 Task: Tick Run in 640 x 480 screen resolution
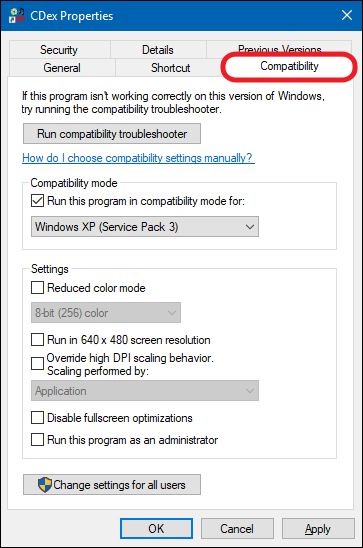click(x=37, y=339)
